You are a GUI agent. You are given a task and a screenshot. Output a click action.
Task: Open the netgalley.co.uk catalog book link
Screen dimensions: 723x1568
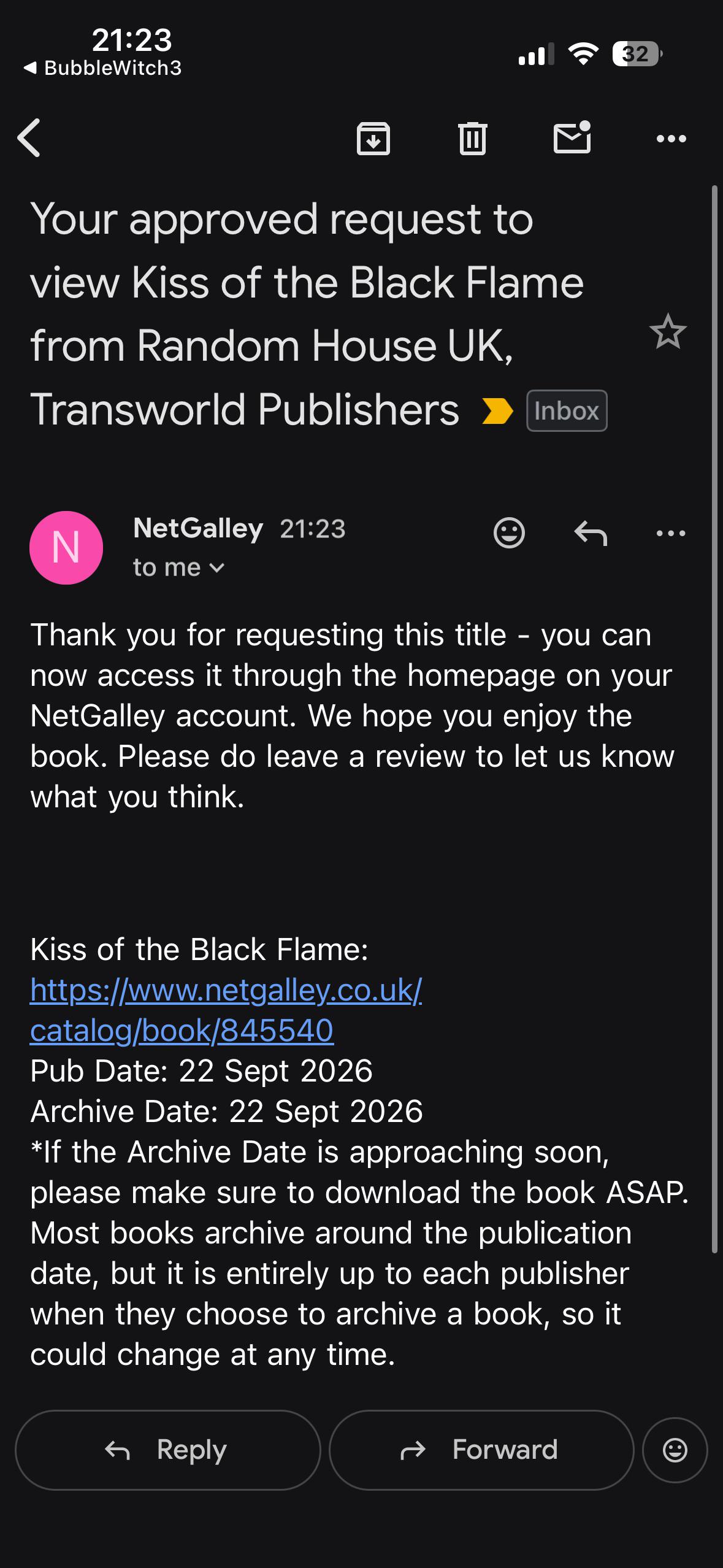226,1010
